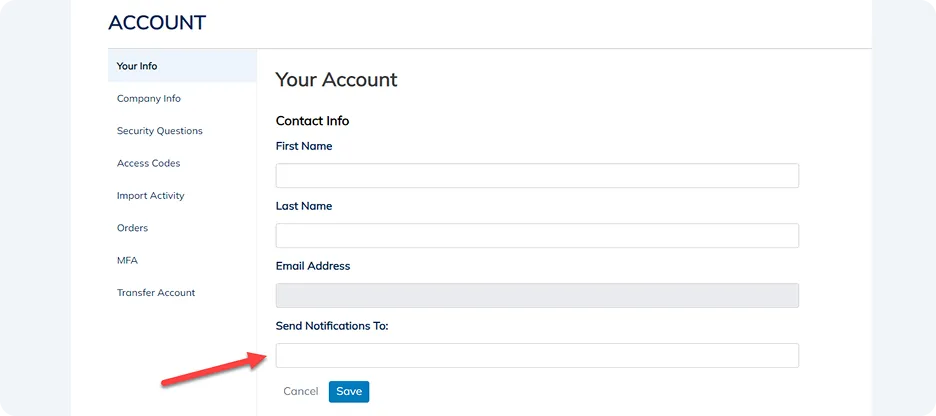Open the Orders section
The image size is (936, 416).
132,228
